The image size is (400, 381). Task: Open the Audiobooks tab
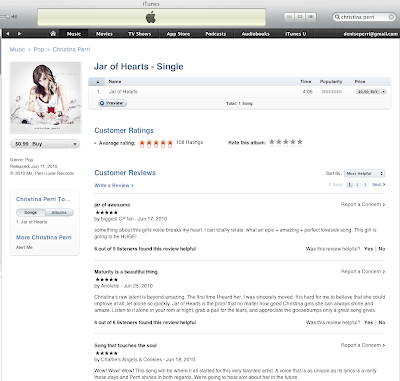[255, 34]
